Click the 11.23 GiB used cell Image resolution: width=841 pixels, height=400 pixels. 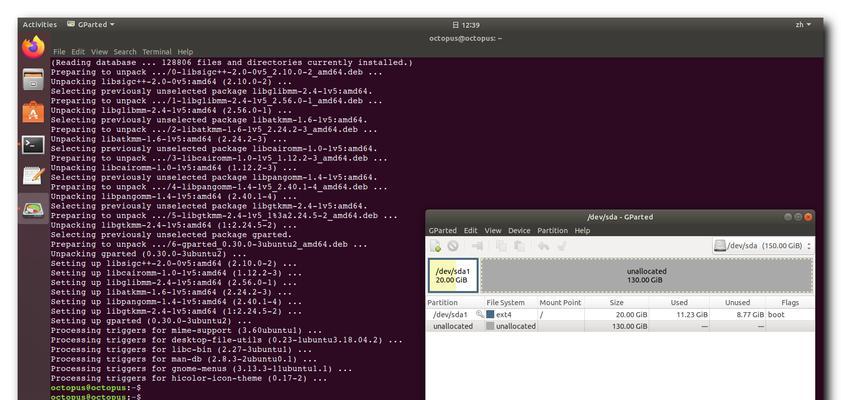click(x=692, y=315)
